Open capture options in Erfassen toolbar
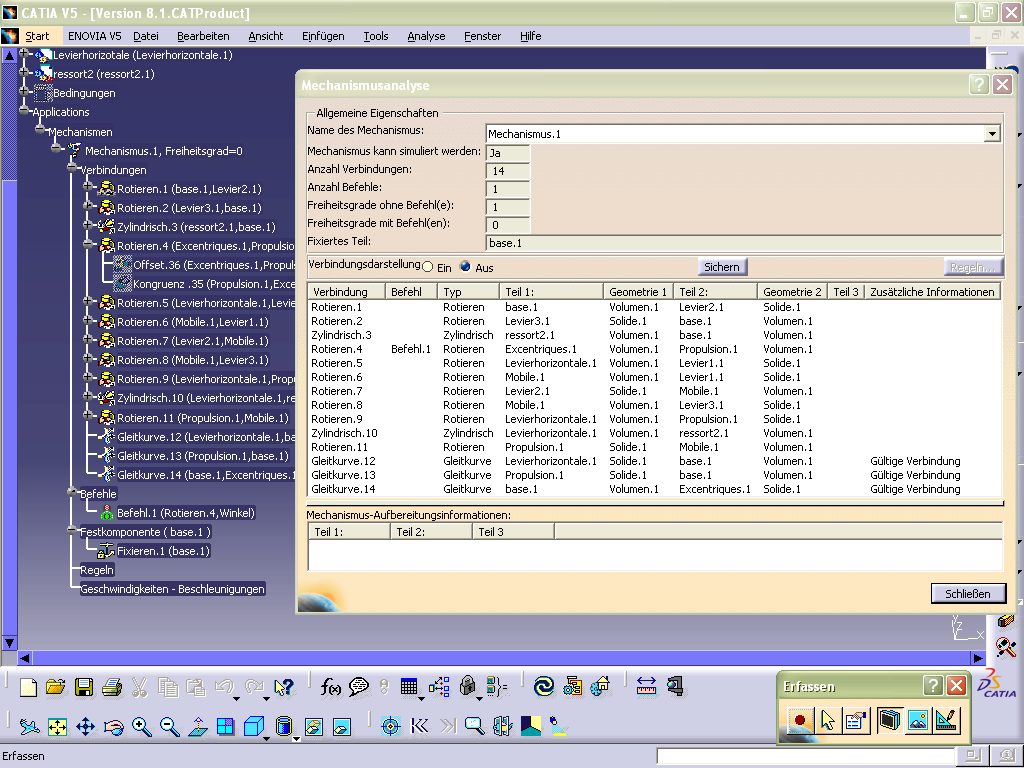The height and width of the screenshot is (768, 1024). coord(855,720)
